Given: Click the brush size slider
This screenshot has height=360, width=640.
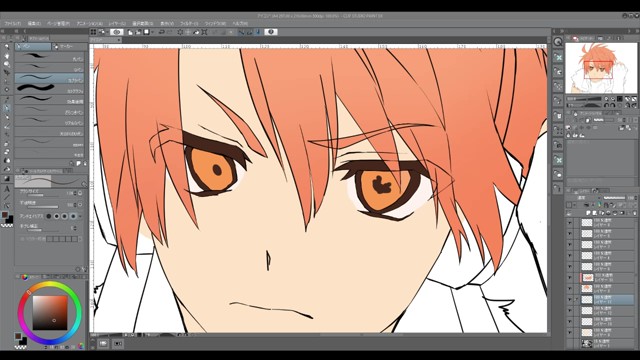Looking at the screenshot, I should pyautogui.click(x=42, y=196).
